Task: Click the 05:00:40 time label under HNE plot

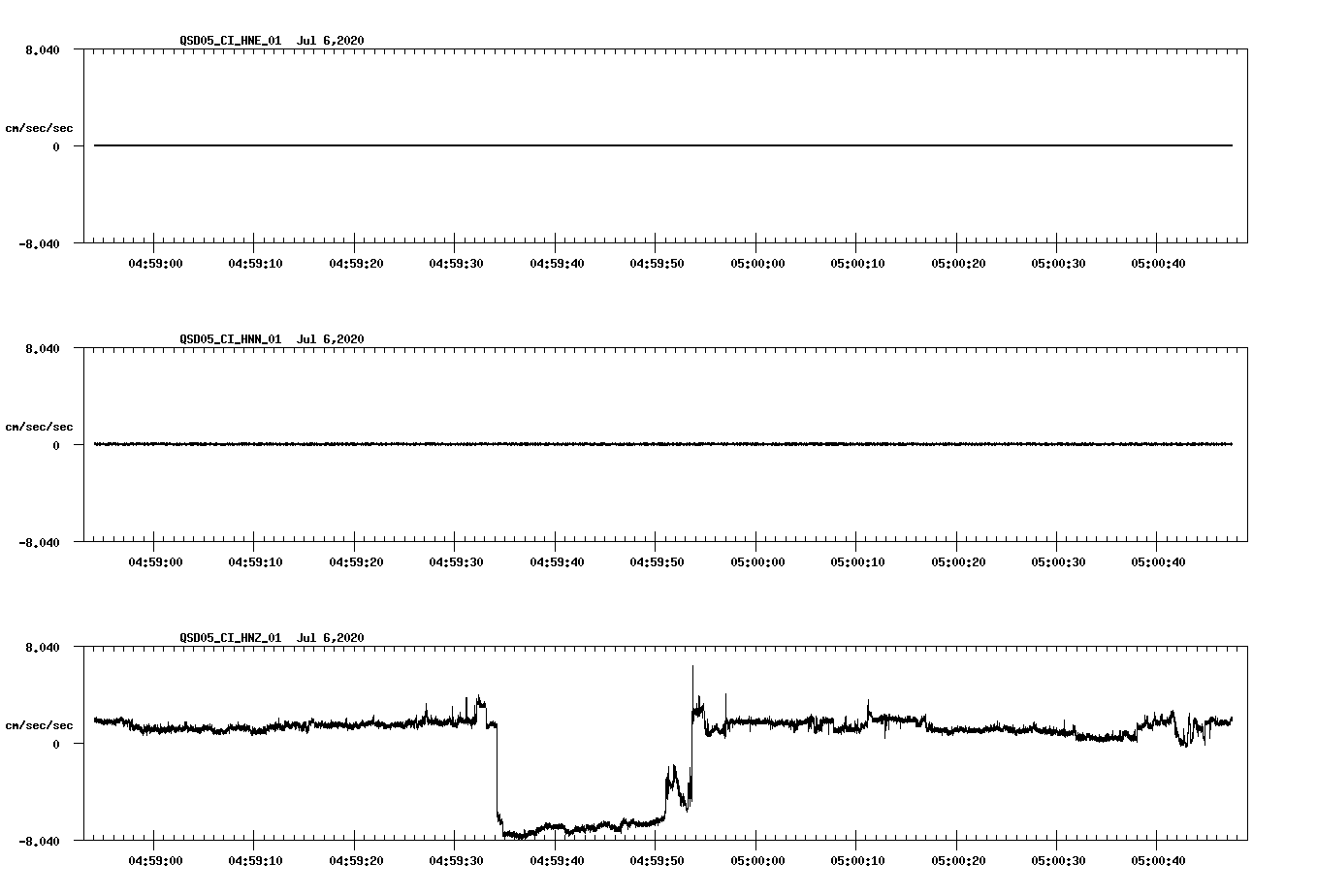Action: (1160, 264)
